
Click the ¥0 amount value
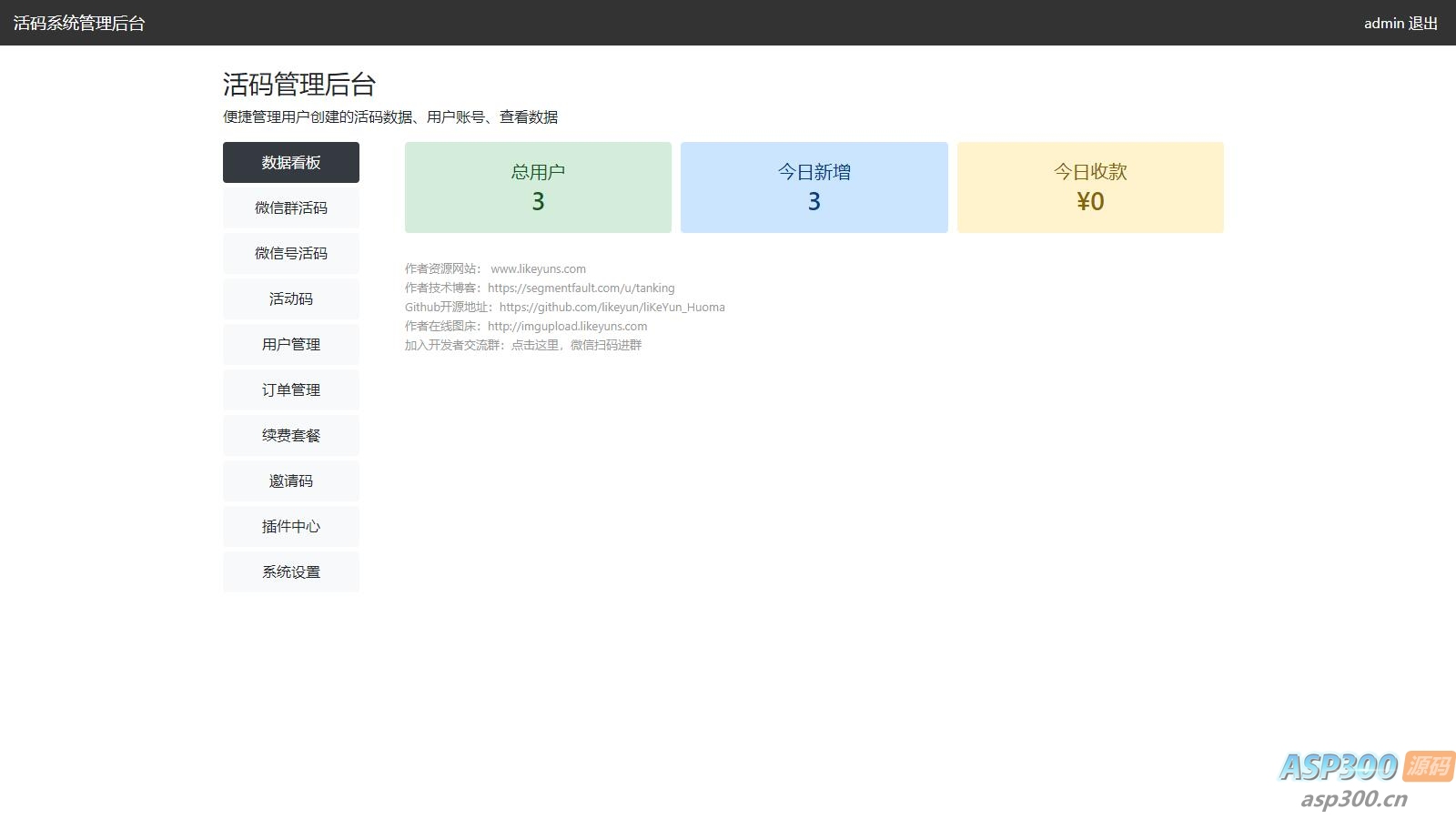click(x=1090, y=201)
